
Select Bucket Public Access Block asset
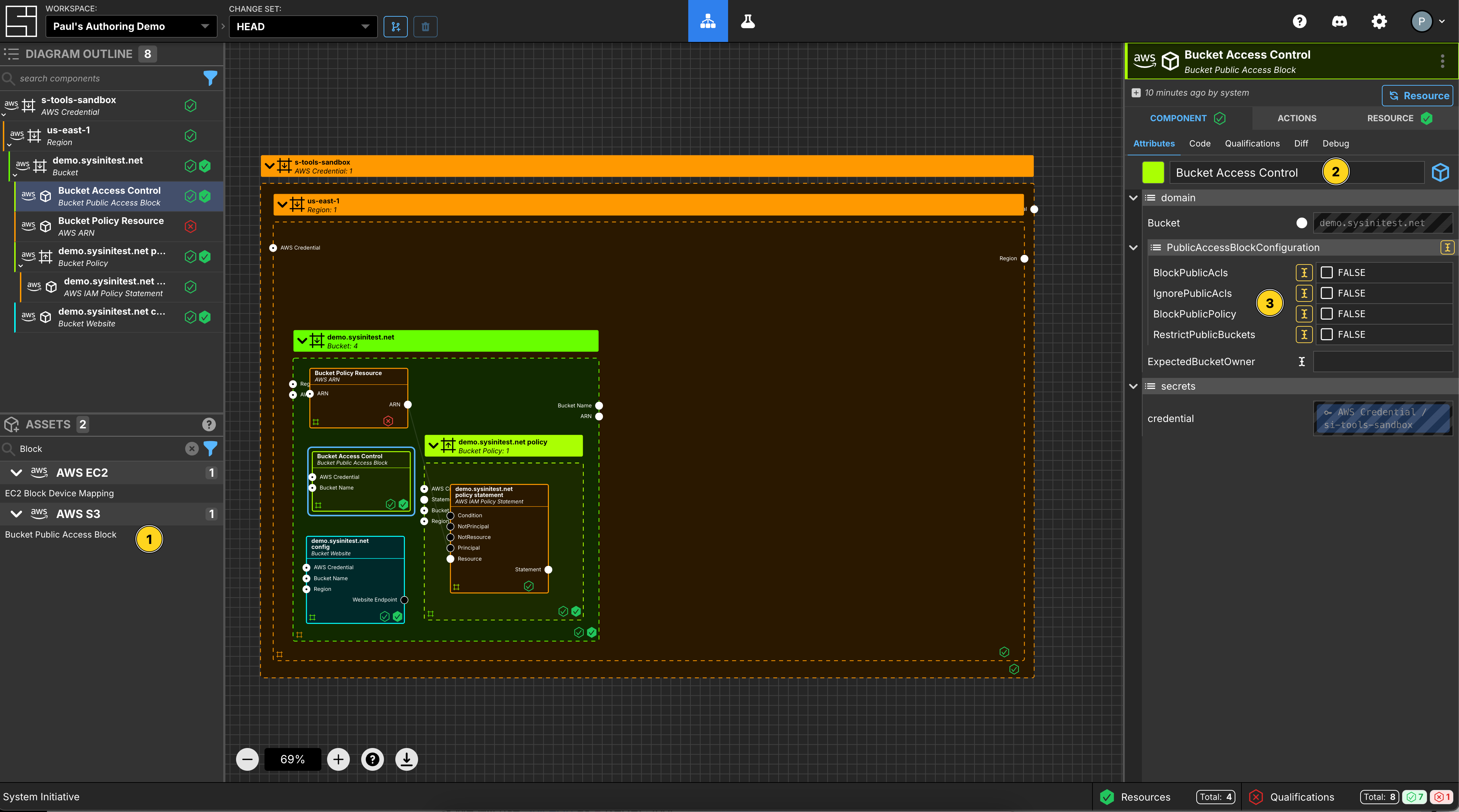pos(60,535)
